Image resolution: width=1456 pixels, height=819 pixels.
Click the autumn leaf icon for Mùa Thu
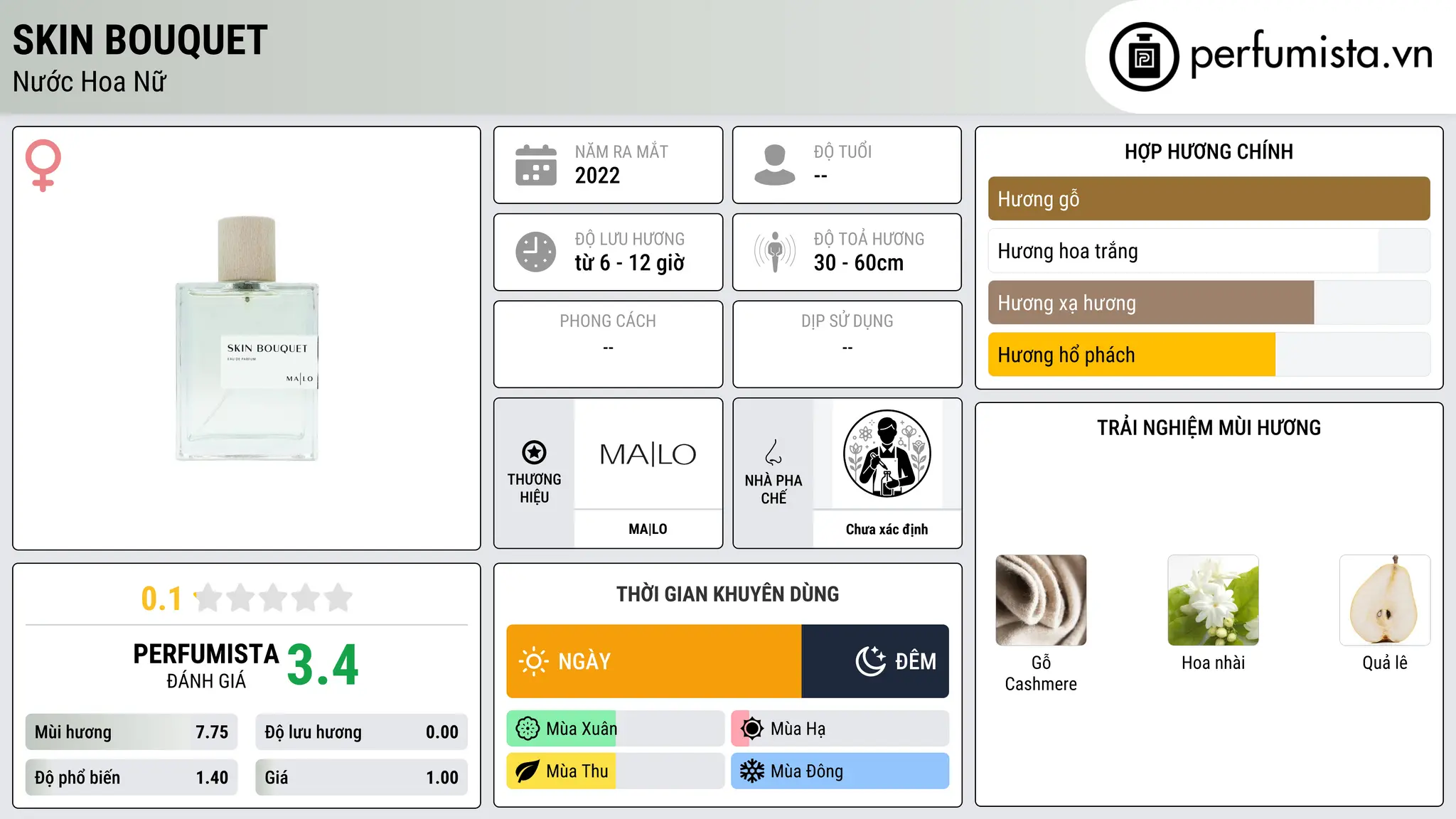528,771
